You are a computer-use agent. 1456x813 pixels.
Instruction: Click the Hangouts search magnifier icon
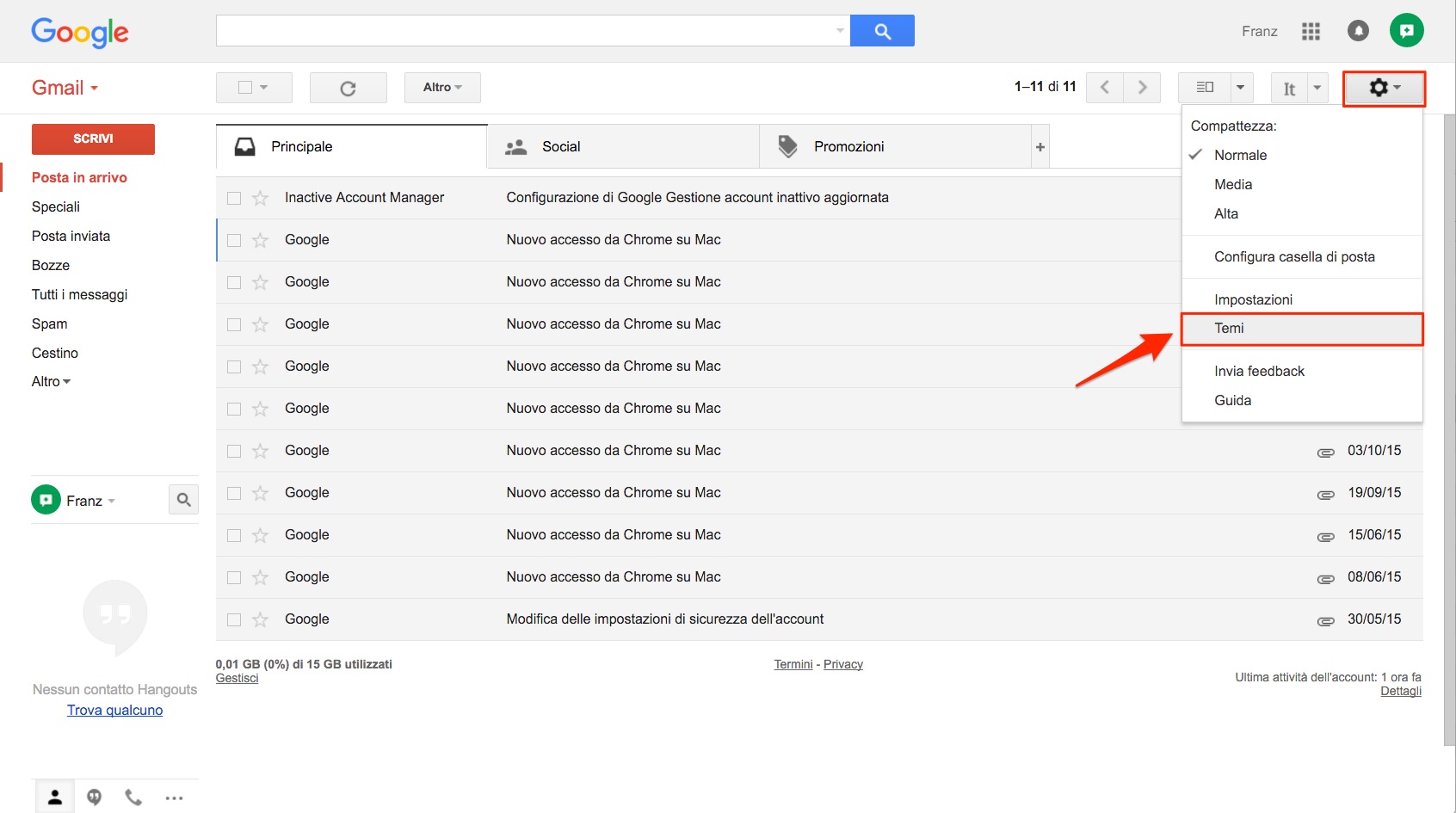coord(183,500)
